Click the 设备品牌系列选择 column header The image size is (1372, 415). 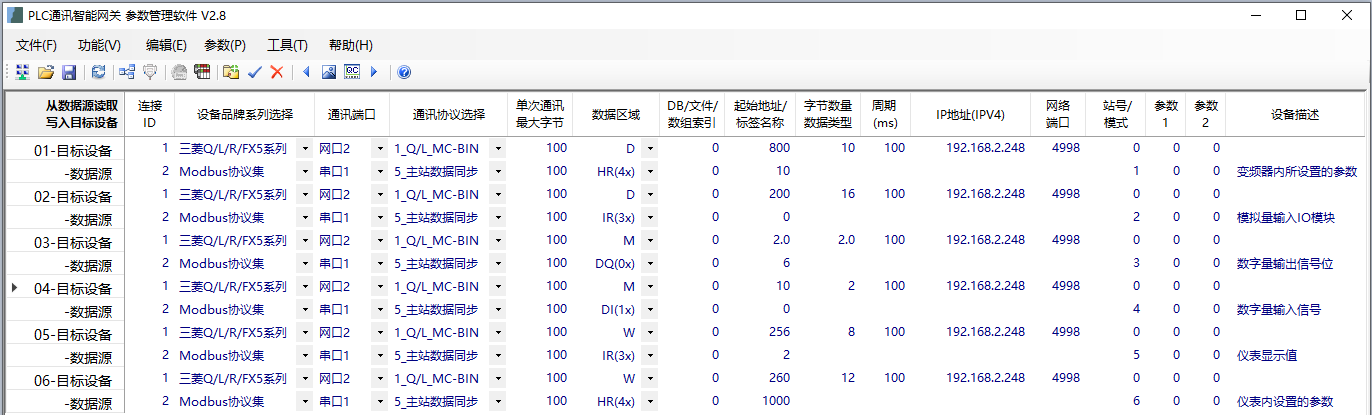(245, 114)
